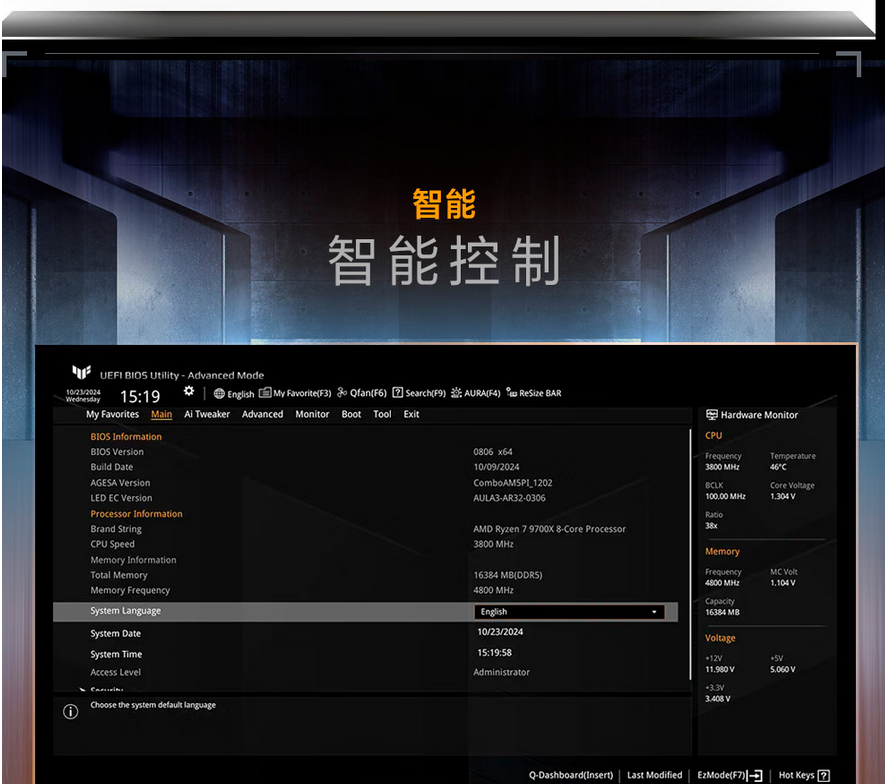Open the settings gear icon
This screenshot has width=885, height=784.
click(189, 391)
